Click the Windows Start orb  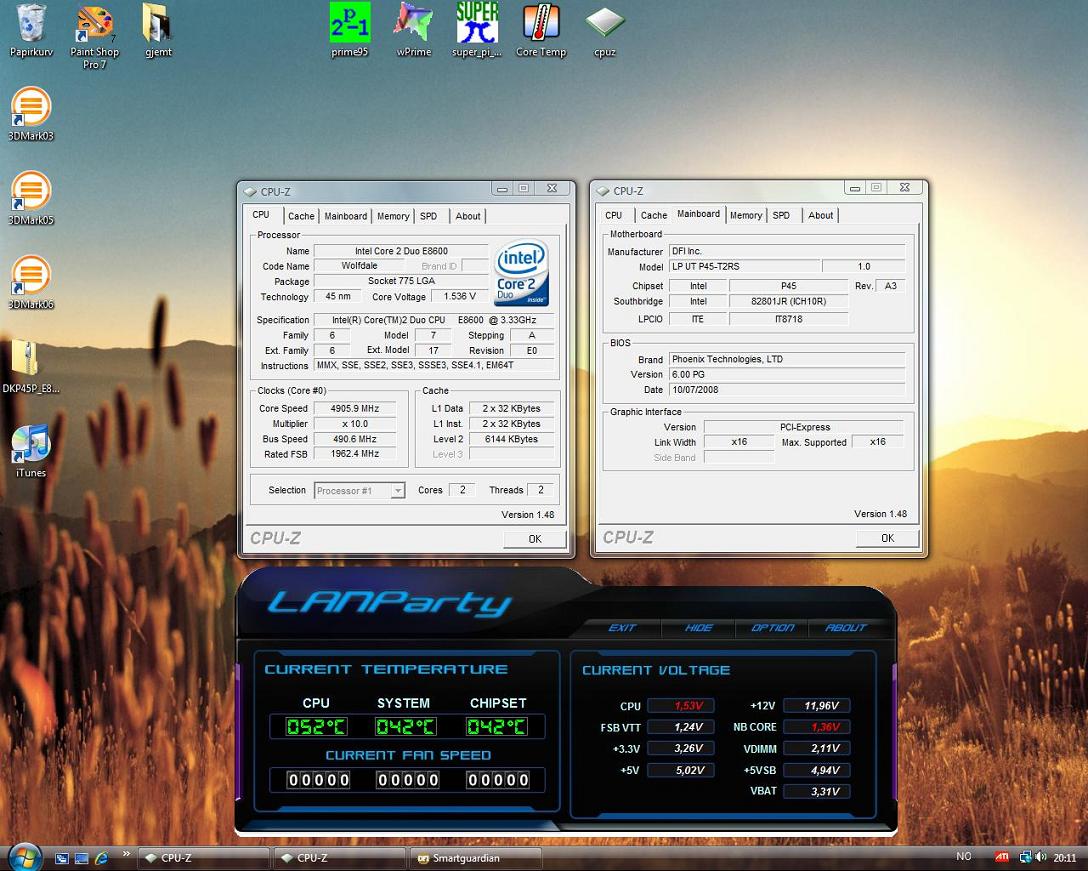tap(26, 857)
